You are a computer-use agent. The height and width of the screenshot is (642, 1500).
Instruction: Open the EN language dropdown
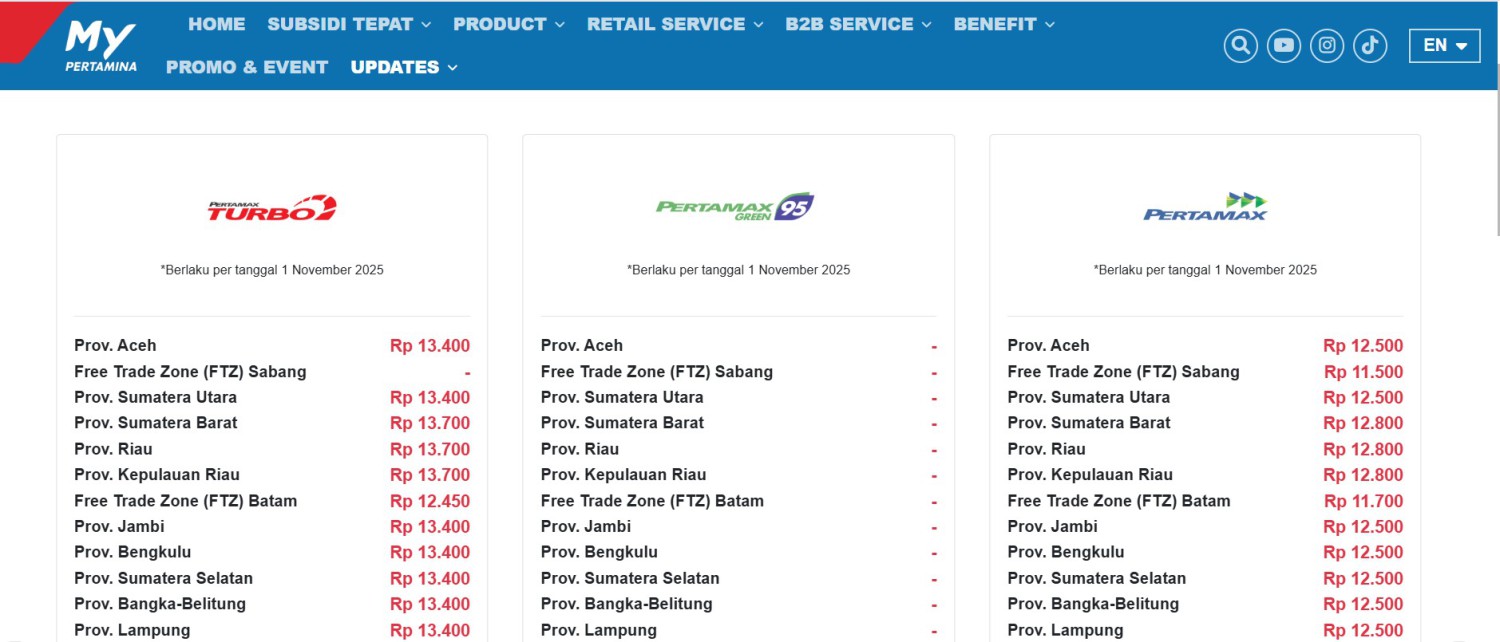(x=1443, y=45)
